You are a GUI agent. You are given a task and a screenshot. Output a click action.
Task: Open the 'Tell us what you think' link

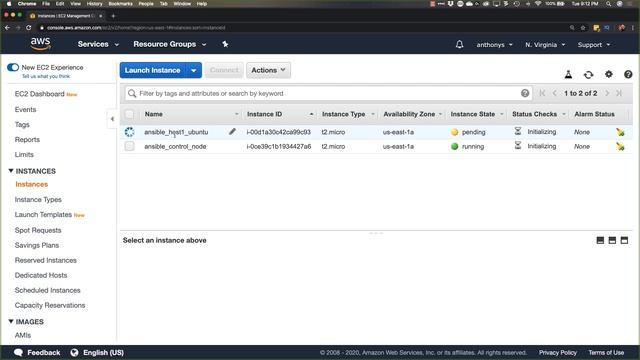[46, 76]
